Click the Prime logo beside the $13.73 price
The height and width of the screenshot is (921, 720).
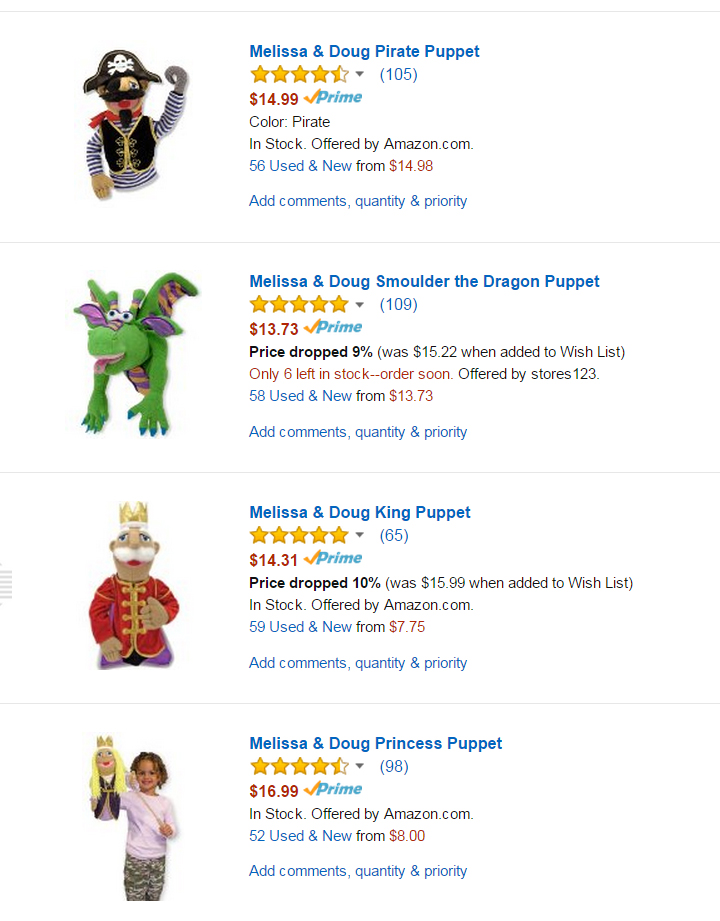pos(333,327)
